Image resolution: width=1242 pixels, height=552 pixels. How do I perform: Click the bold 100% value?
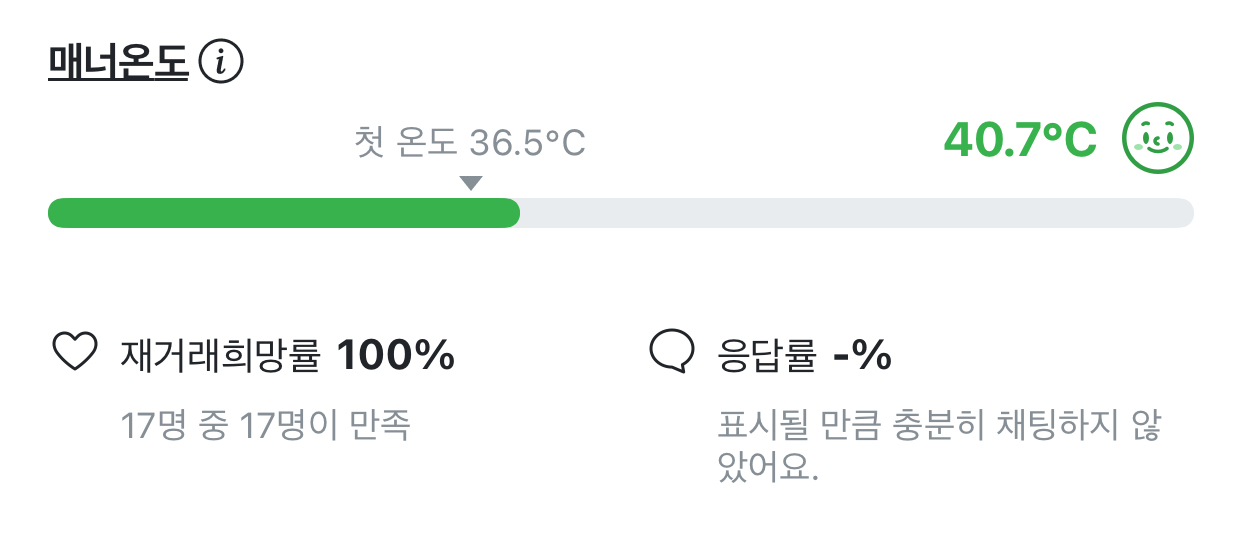(x=396, y=354)
